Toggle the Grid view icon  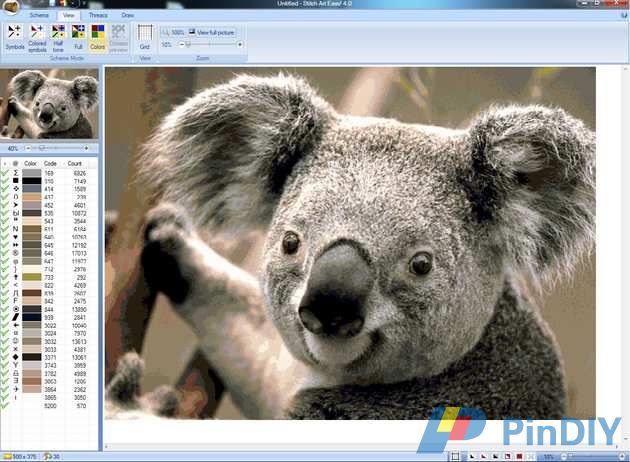pos(145,37)
